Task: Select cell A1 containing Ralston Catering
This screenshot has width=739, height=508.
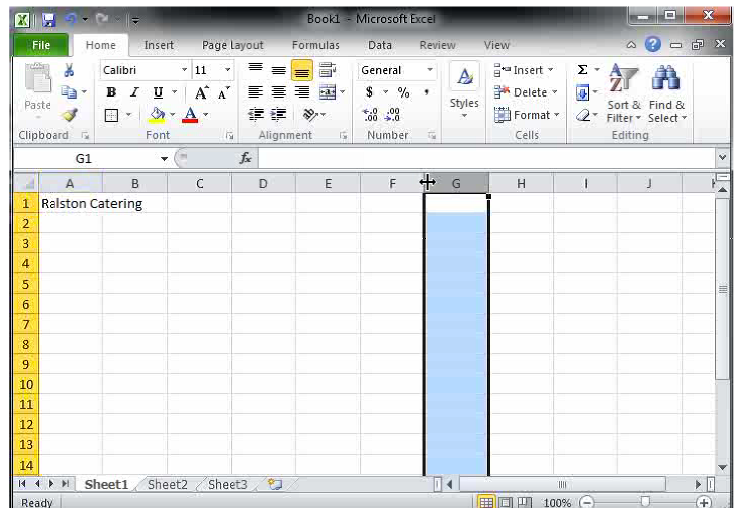Action: (70, 204)
